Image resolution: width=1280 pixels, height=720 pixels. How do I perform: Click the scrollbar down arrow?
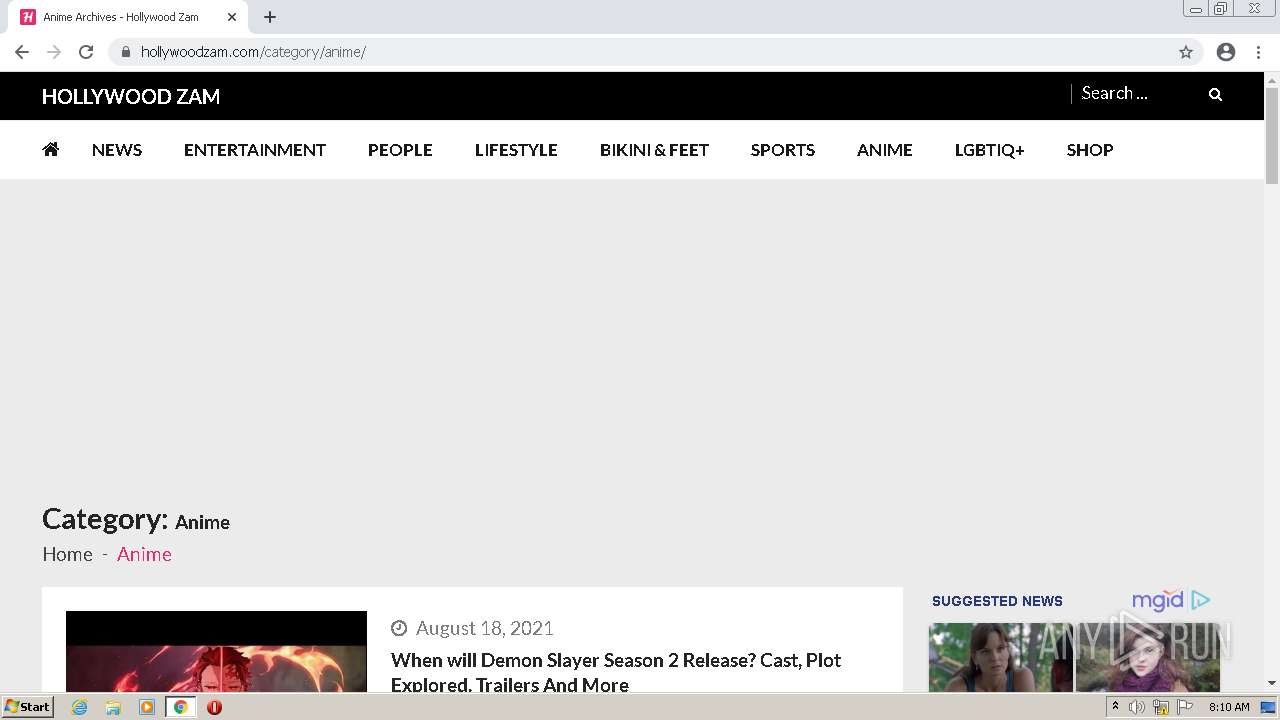tap(1272, 683)
